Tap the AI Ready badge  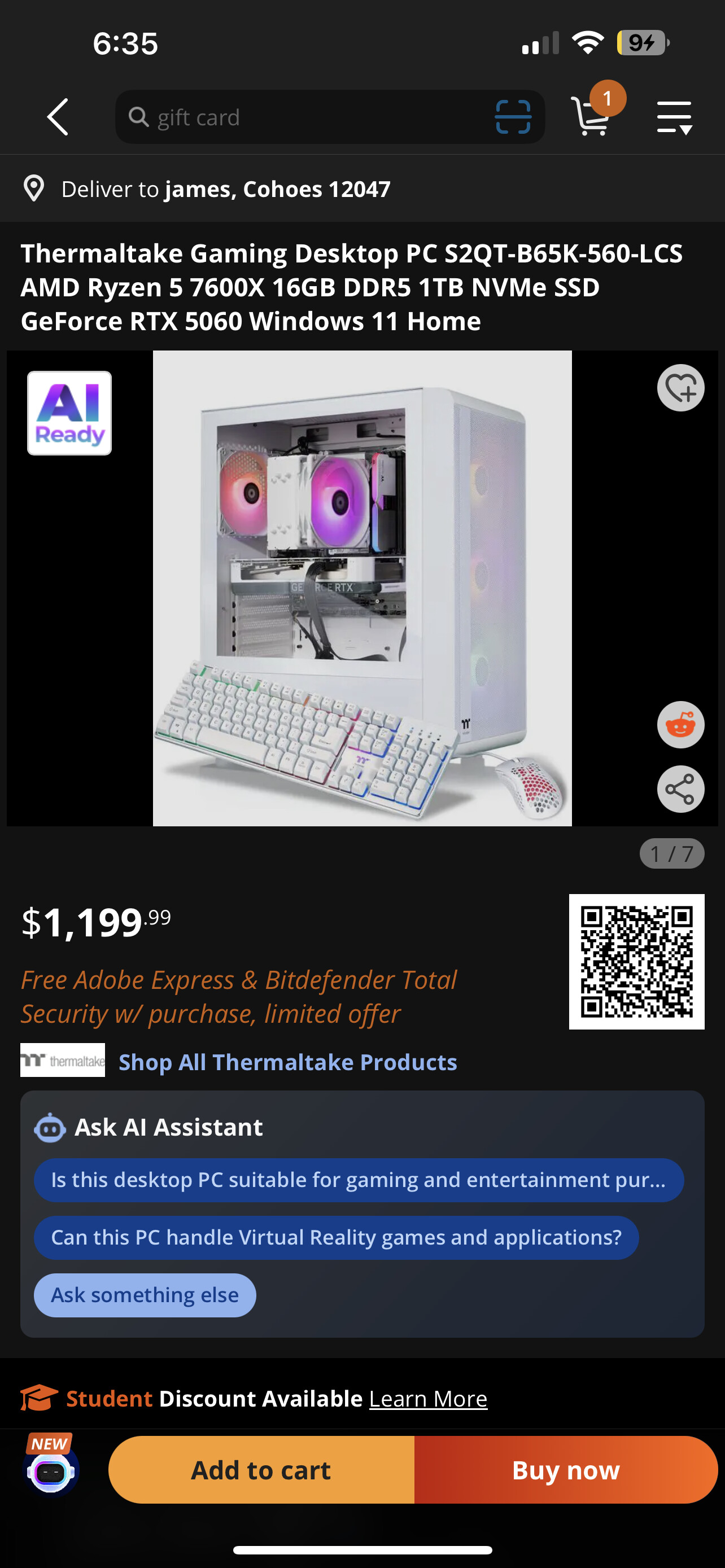point(69,413)
